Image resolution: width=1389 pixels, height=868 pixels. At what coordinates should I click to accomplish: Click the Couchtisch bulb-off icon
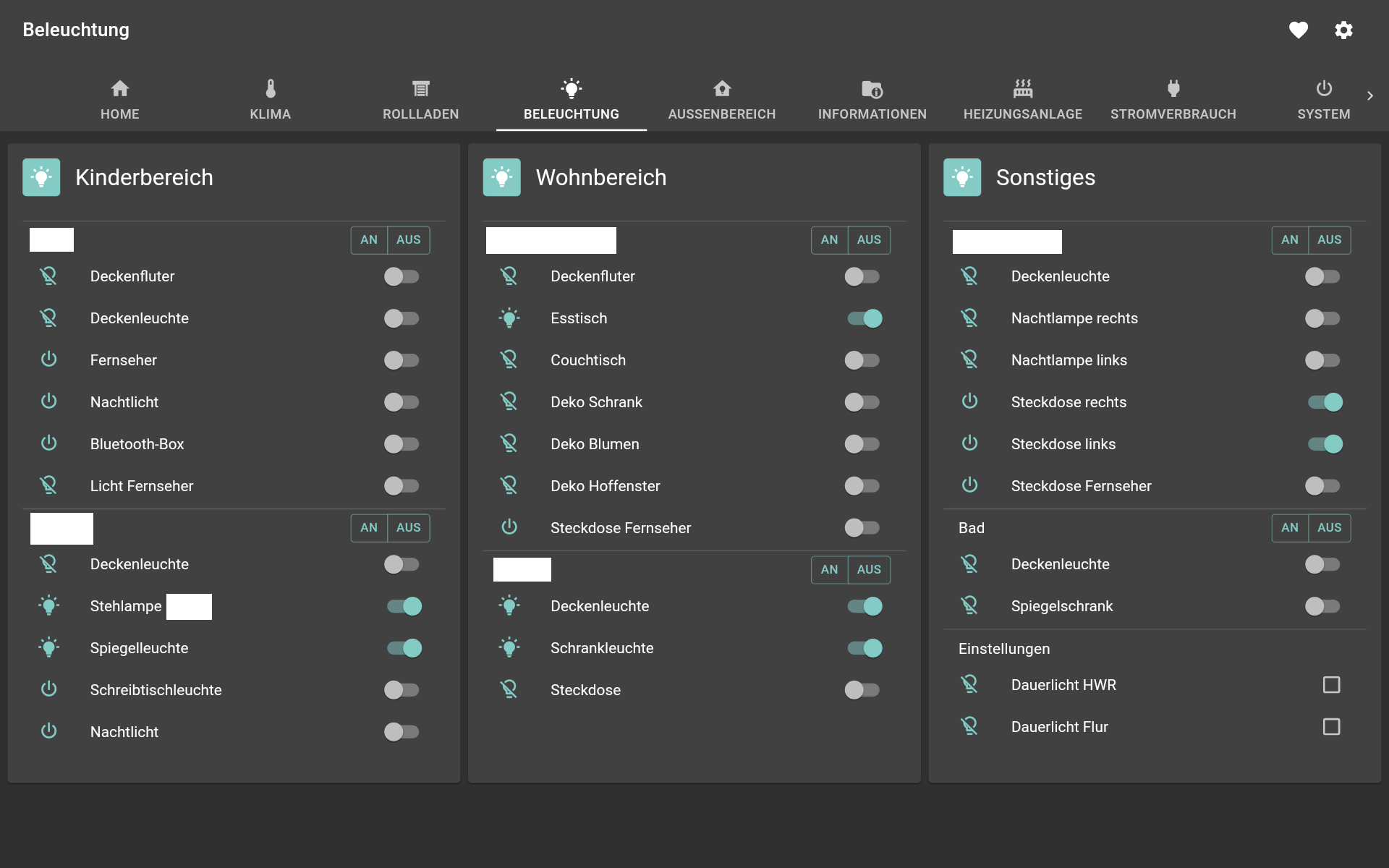tap(509, 359)
